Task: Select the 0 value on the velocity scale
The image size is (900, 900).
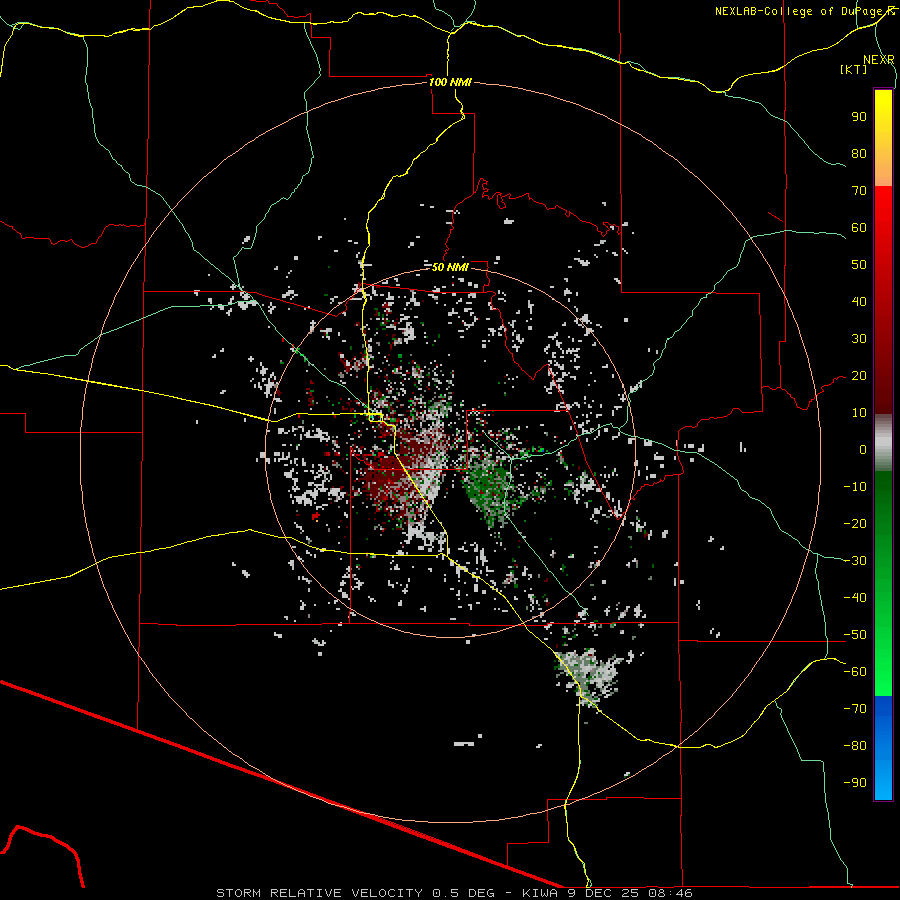Action: 863,449
